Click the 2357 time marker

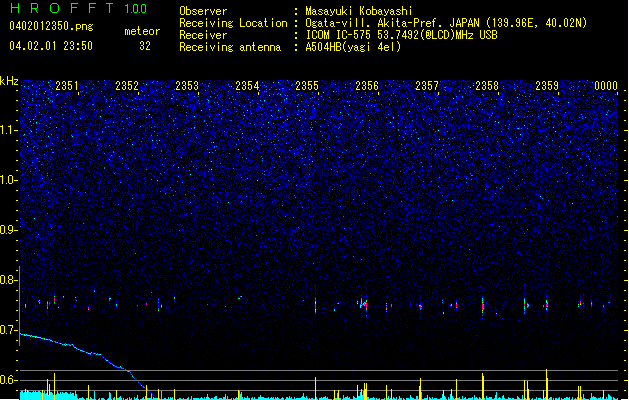pos(427,86)
